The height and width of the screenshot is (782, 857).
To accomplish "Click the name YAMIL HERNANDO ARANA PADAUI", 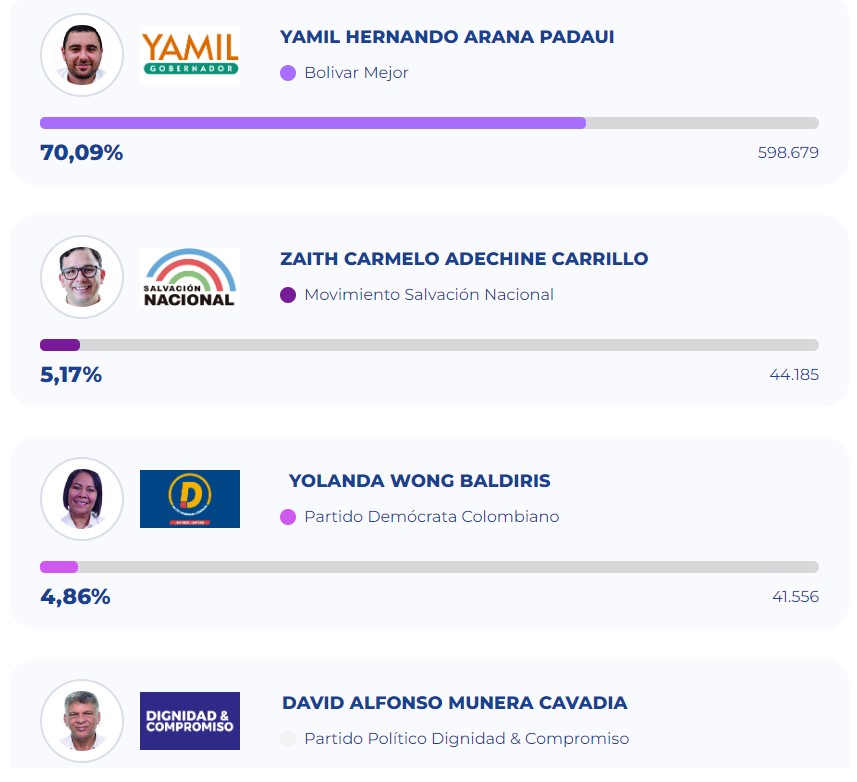I will pos(447,37).
